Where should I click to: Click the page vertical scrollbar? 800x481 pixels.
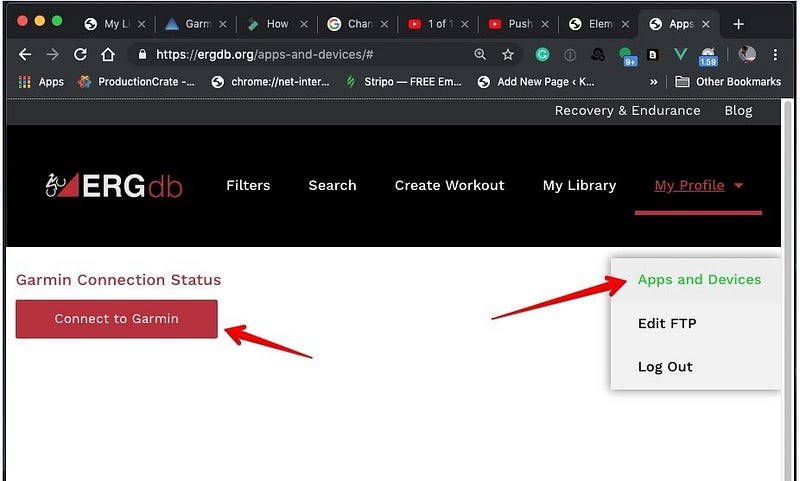788,290
